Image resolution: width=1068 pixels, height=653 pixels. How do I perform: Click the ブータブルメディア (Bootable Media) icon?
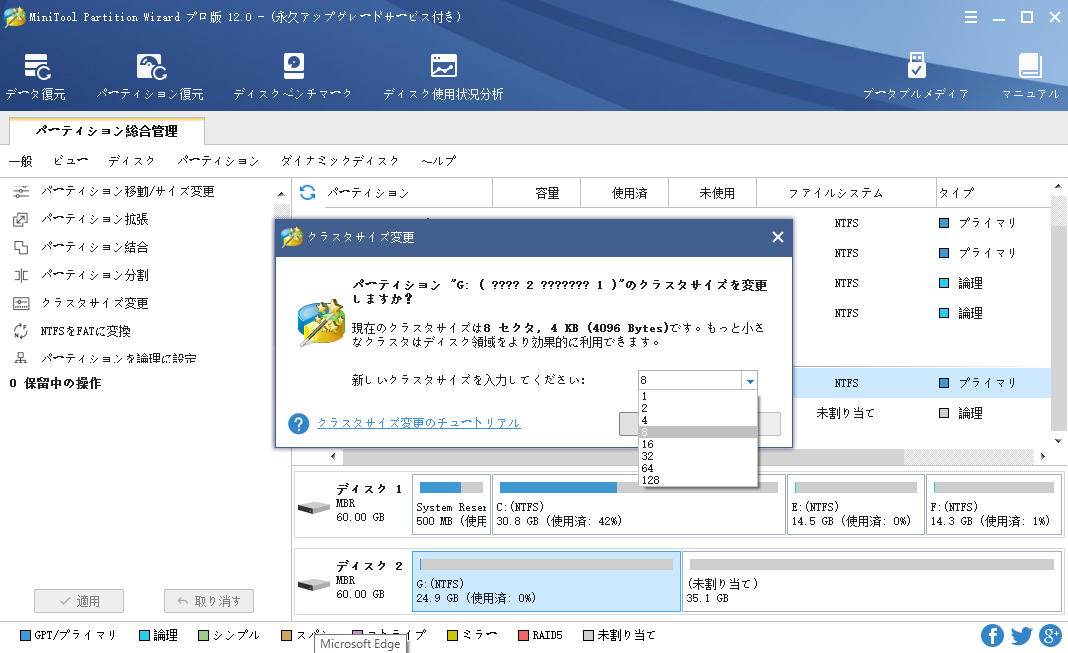point(916,77)
